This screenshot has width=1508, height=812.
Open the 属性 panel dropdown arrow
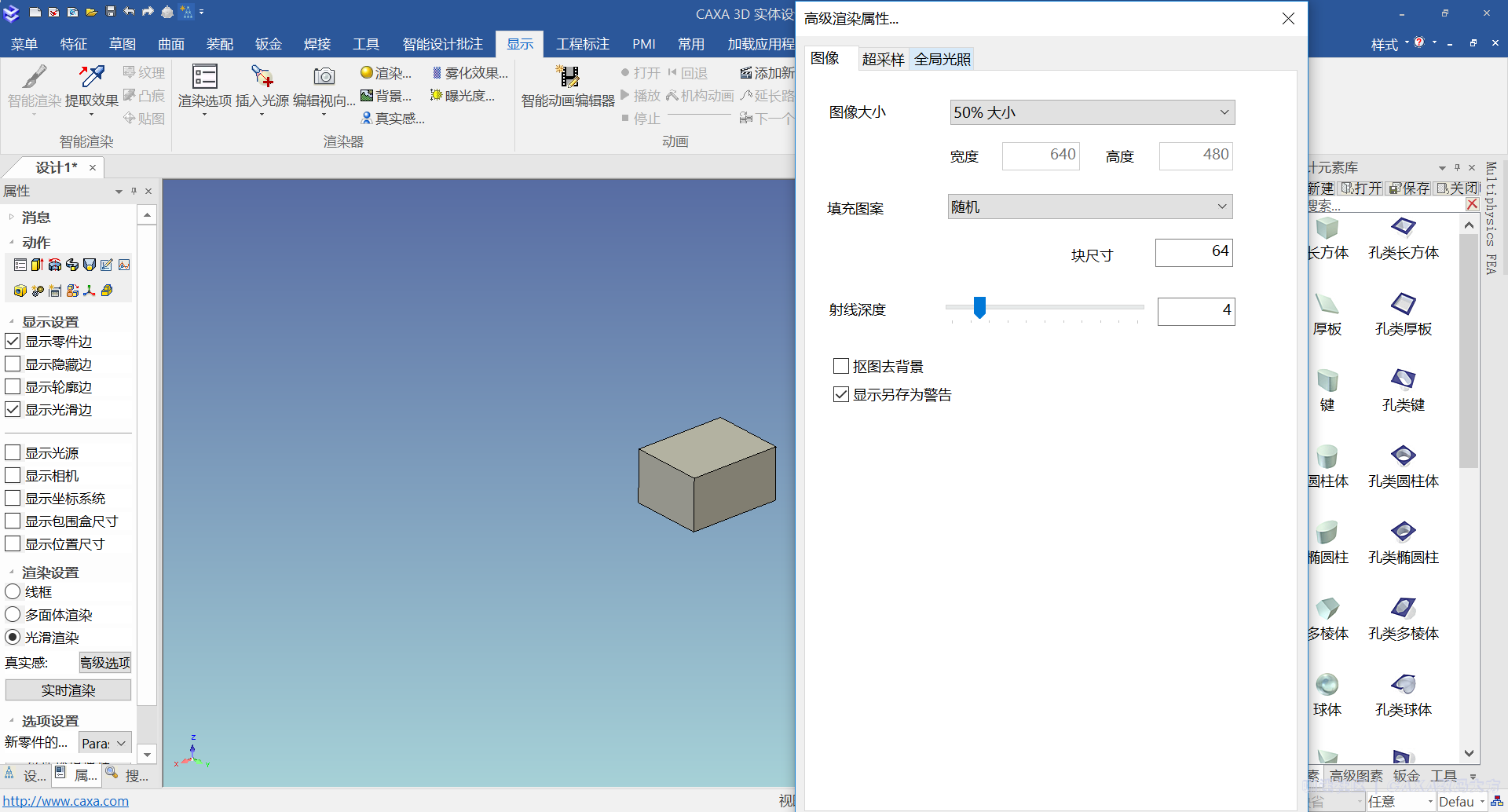pos(119,191)
